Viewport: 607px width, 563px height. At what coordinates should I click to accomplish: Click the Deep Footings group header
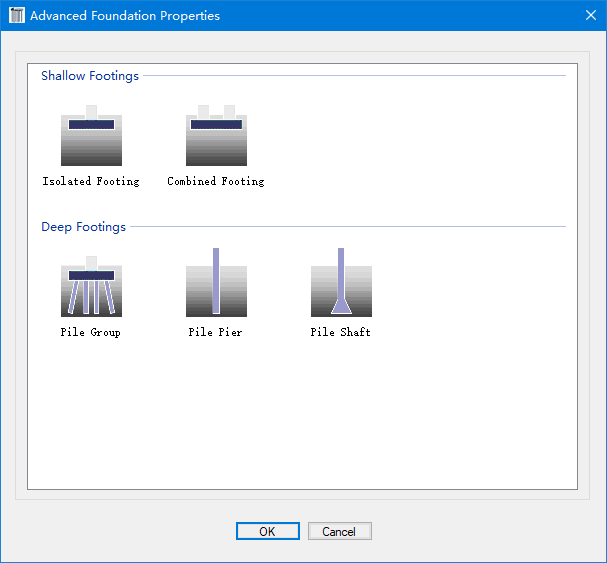[83, 227]
